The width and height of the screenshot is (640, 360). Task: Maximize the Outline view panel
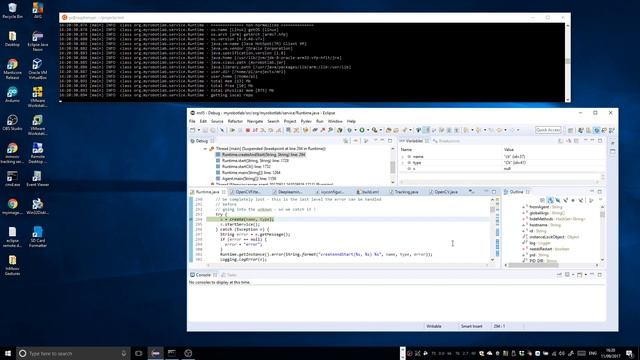[x=600, y=192]
